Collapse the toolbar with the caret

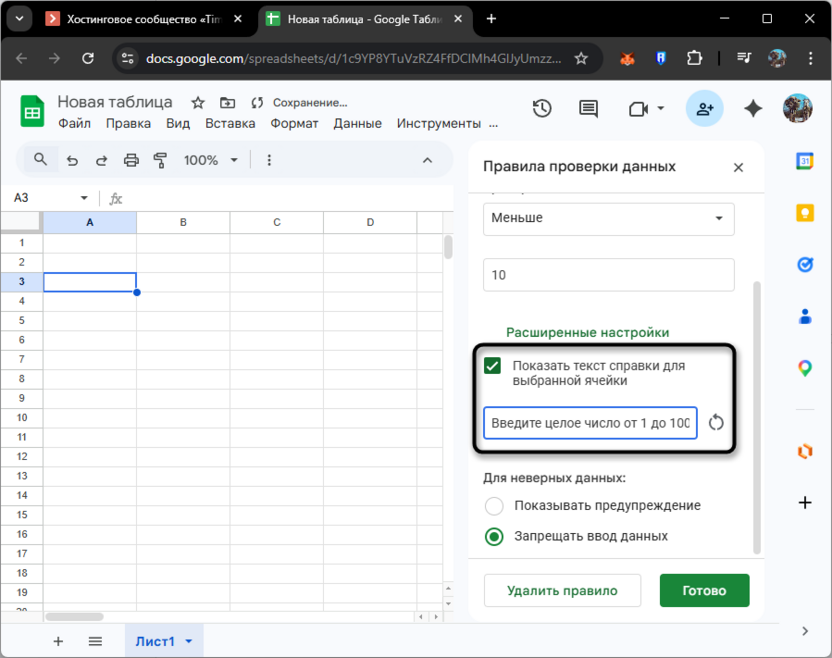pyautogui.click(x=427, y=159)
